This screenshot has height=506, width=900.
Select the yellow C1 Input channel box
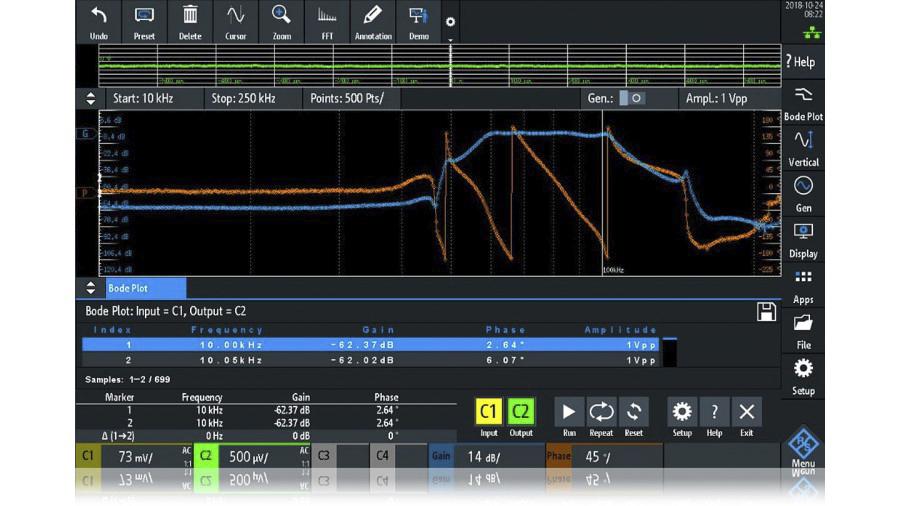coord(488,411)
